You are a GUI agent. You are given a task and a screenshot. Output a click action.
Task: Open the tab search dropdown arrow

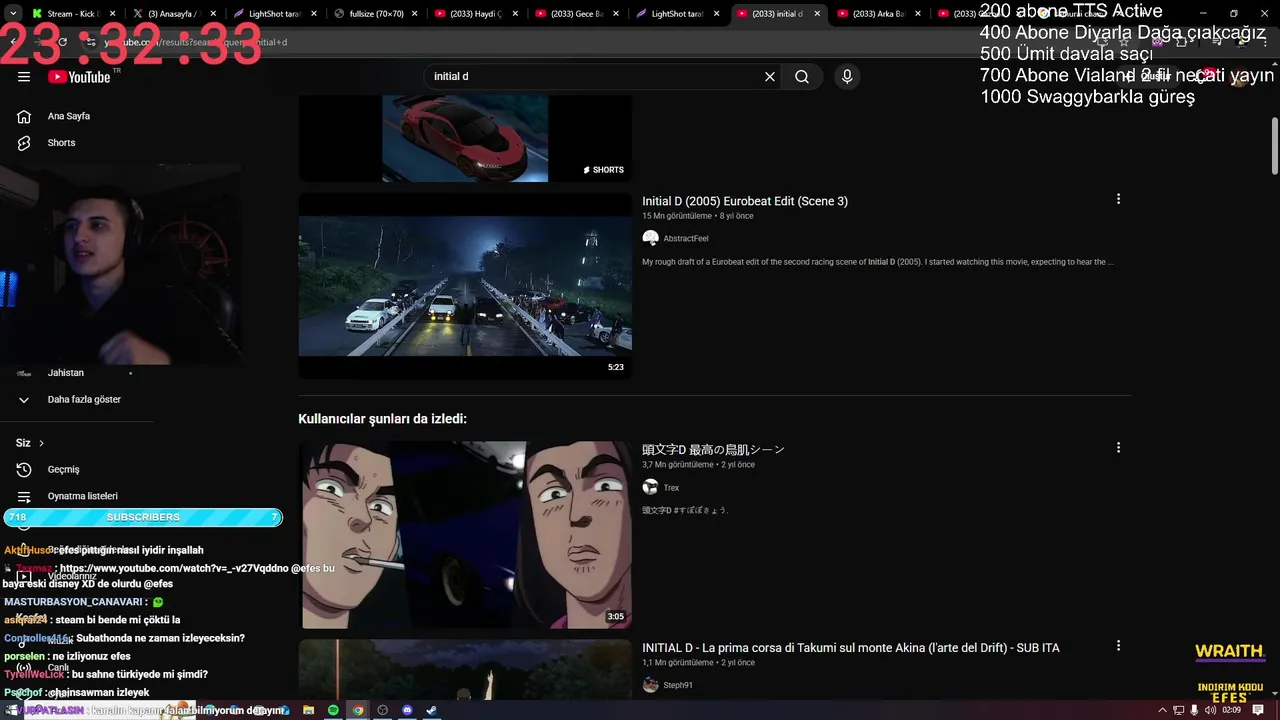(12, 14)
